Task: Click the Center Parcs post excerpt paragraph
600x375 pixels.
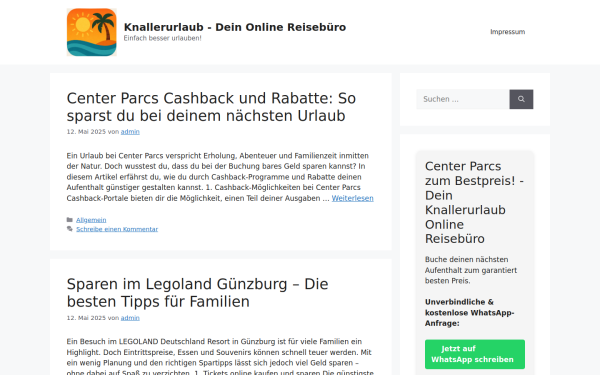Action: (220, 177)
